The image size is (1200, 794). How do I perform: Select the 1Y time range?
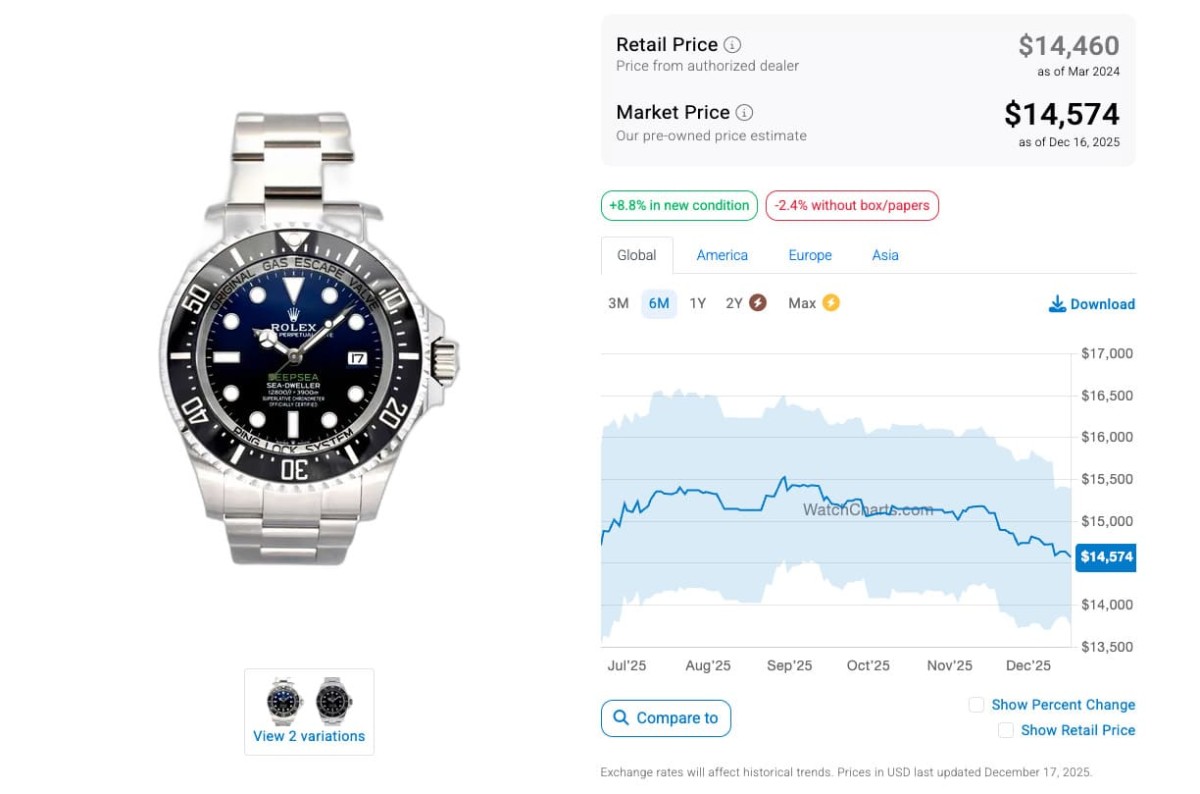coord(698,303)
